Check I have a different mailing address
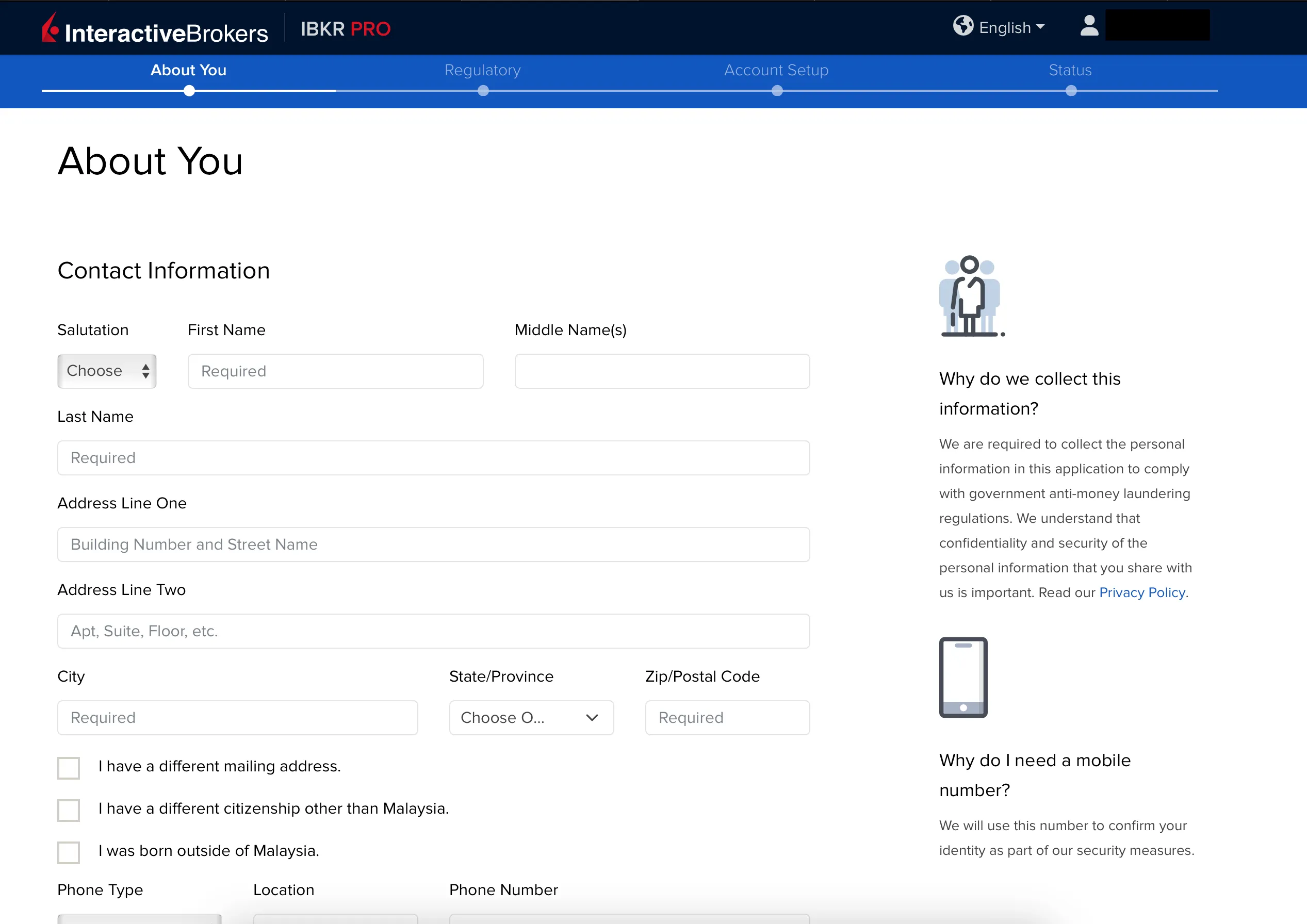The height and width of the screenshot is (924, 1307). pyautogui.click(x=69, y=768)
